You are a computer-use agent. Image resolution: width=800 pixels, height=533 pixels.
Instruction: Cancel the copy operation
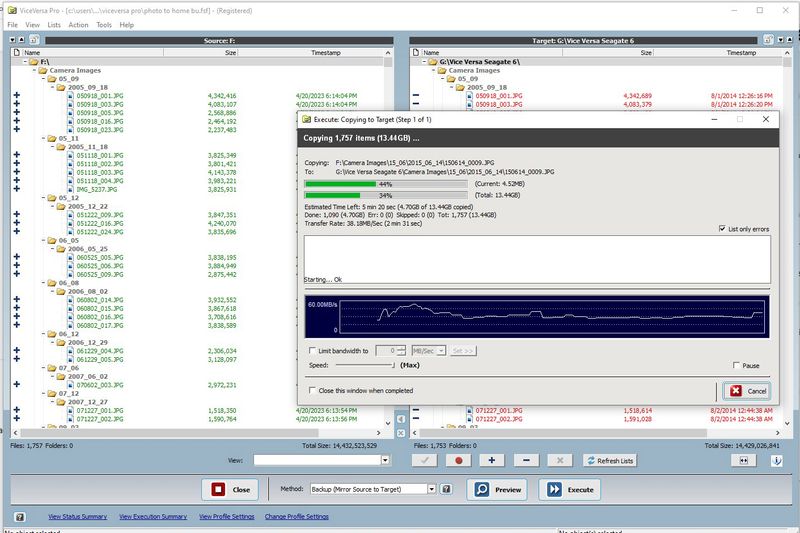click(x=747, y=391)
